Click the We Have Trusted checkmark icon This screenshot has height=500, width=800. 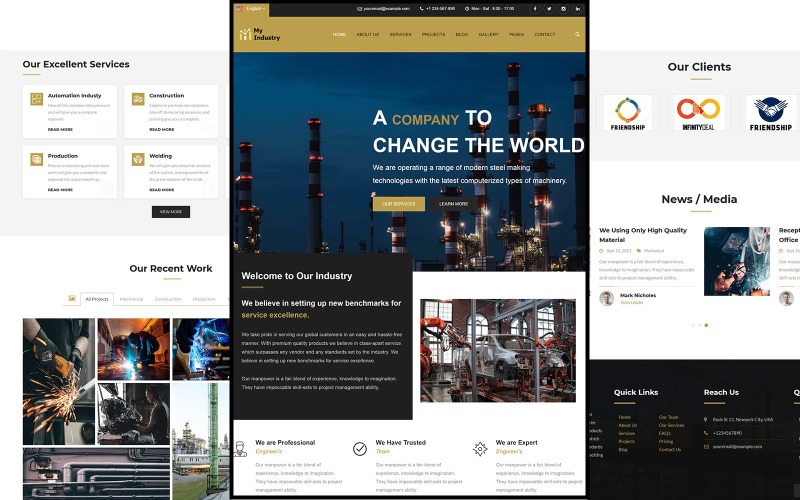[360, 449]
